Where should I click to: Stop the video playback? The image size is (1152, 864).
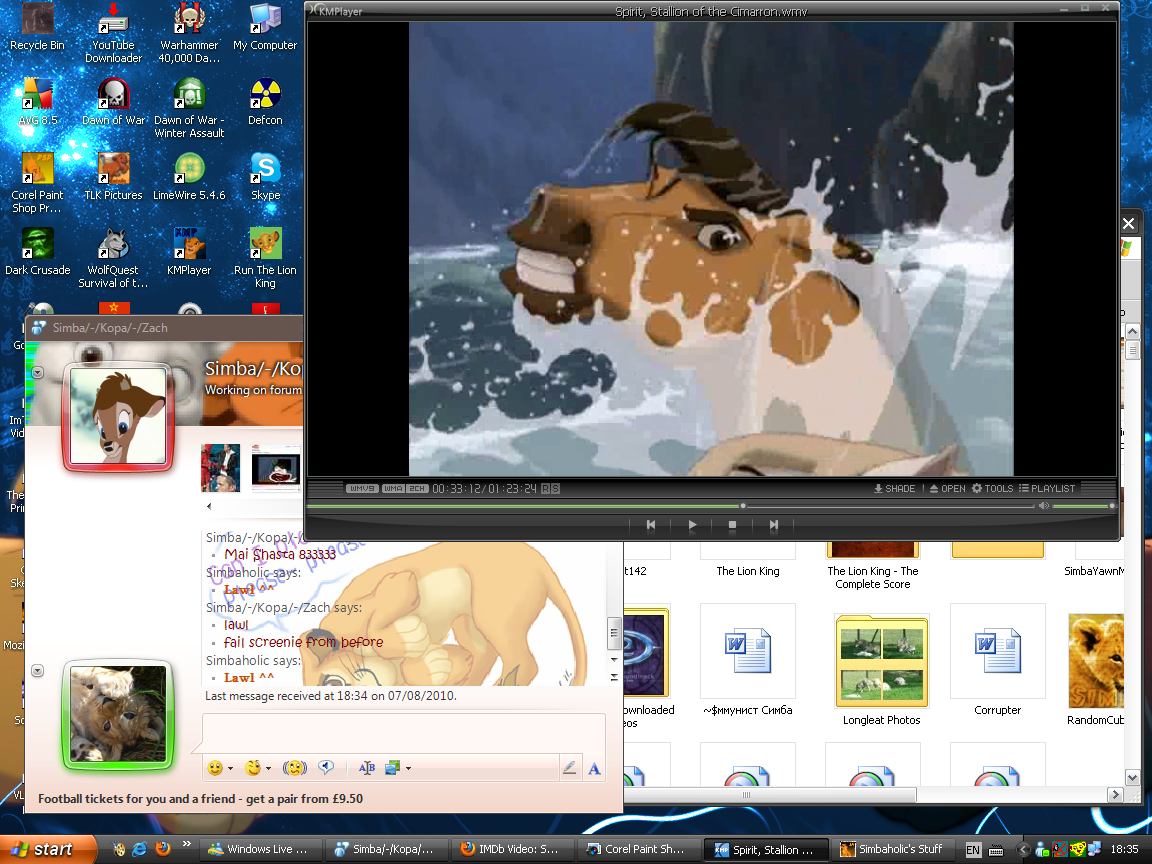coord(732,524)
